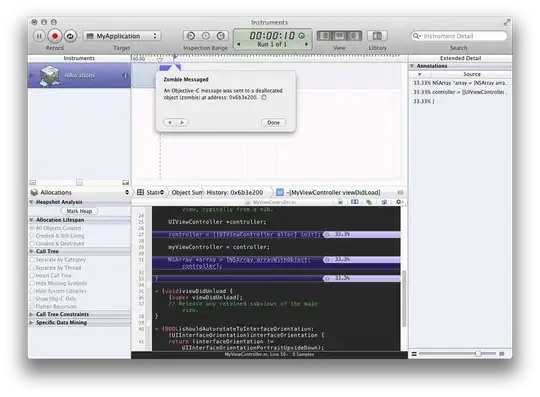Toggle full screen with top-right arrows
Screen dimensions: 540x397
(x=507, y=22)
